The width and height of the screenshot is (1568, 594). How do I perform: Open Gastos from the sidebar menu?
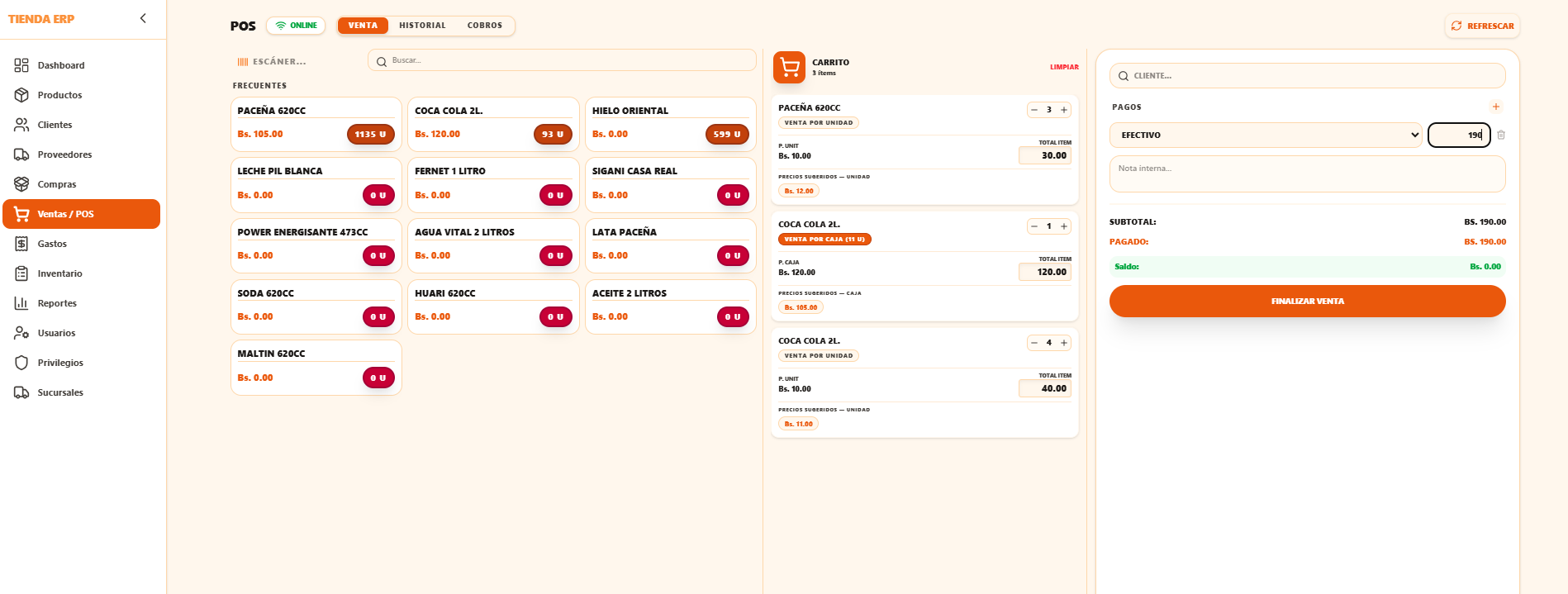(81, 244)
